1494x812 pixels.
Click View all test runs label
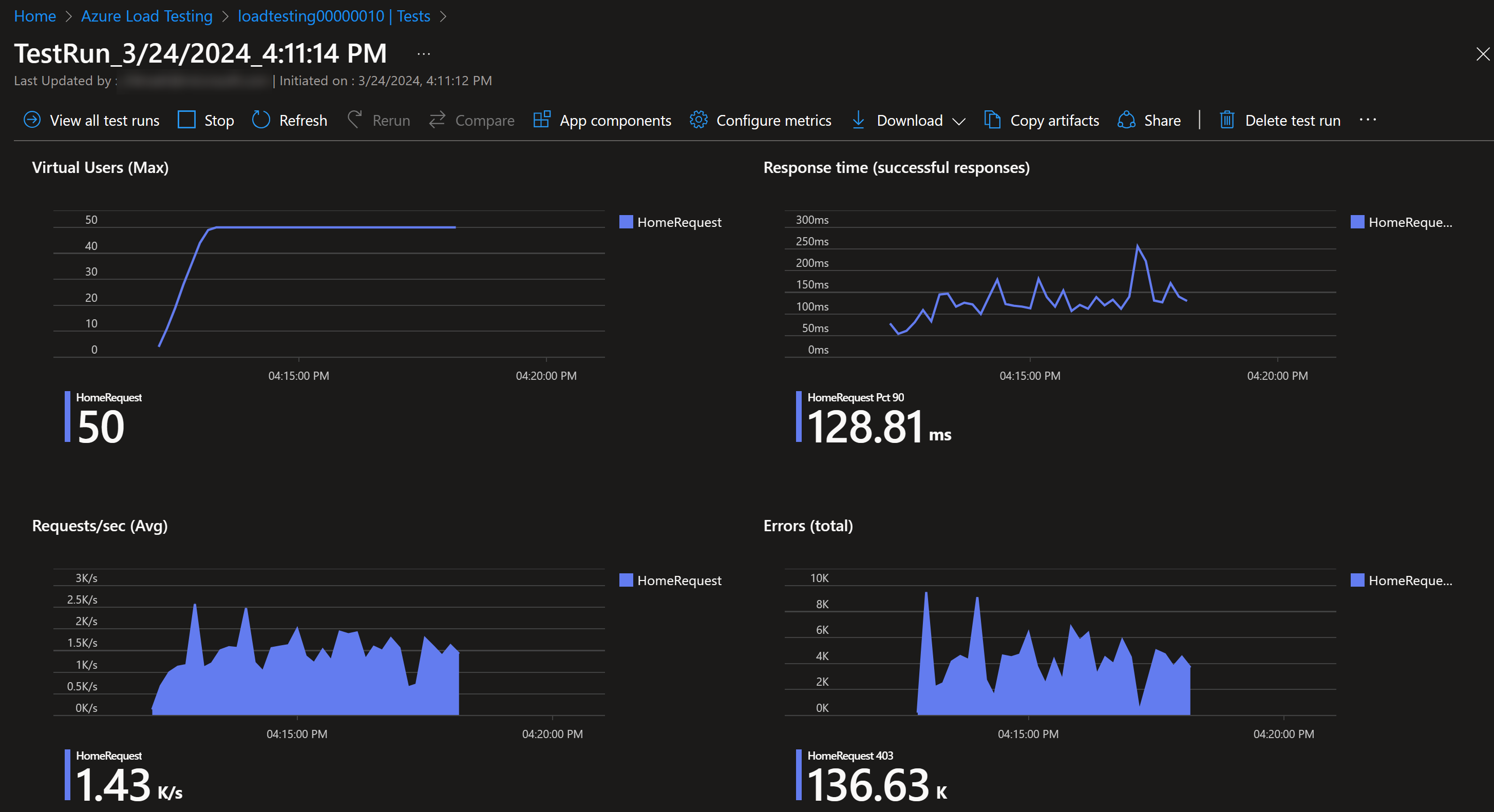pos(104,121)
